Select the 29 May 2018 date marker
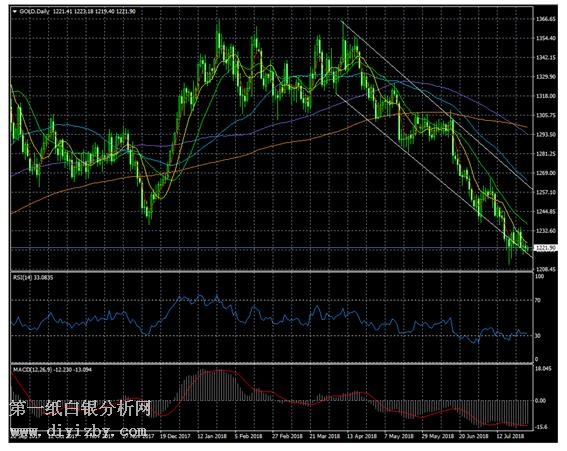 [x=438, y=436]
